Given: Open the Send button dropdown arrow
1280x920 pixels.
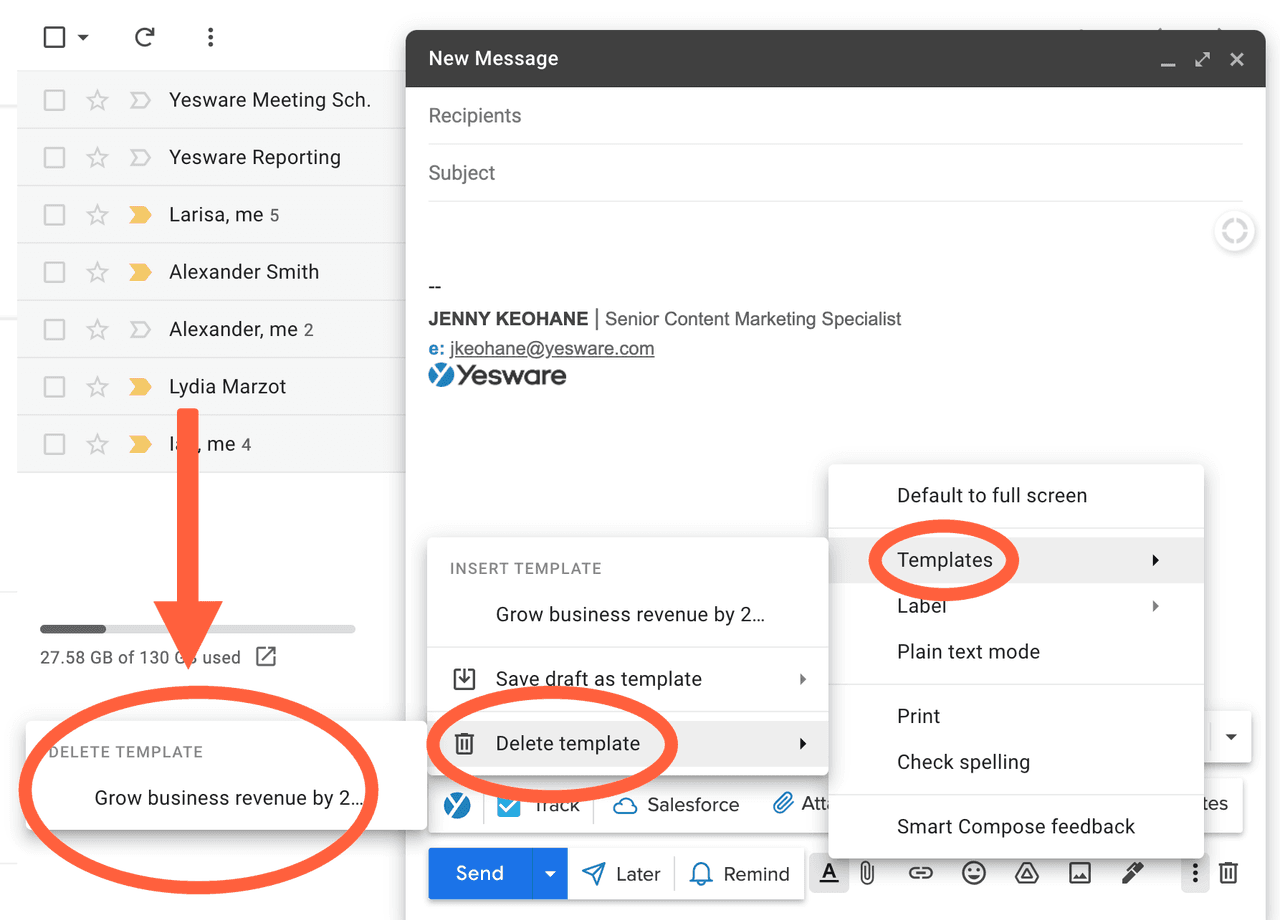Looking at the screenshot, I should pos(549,873).
